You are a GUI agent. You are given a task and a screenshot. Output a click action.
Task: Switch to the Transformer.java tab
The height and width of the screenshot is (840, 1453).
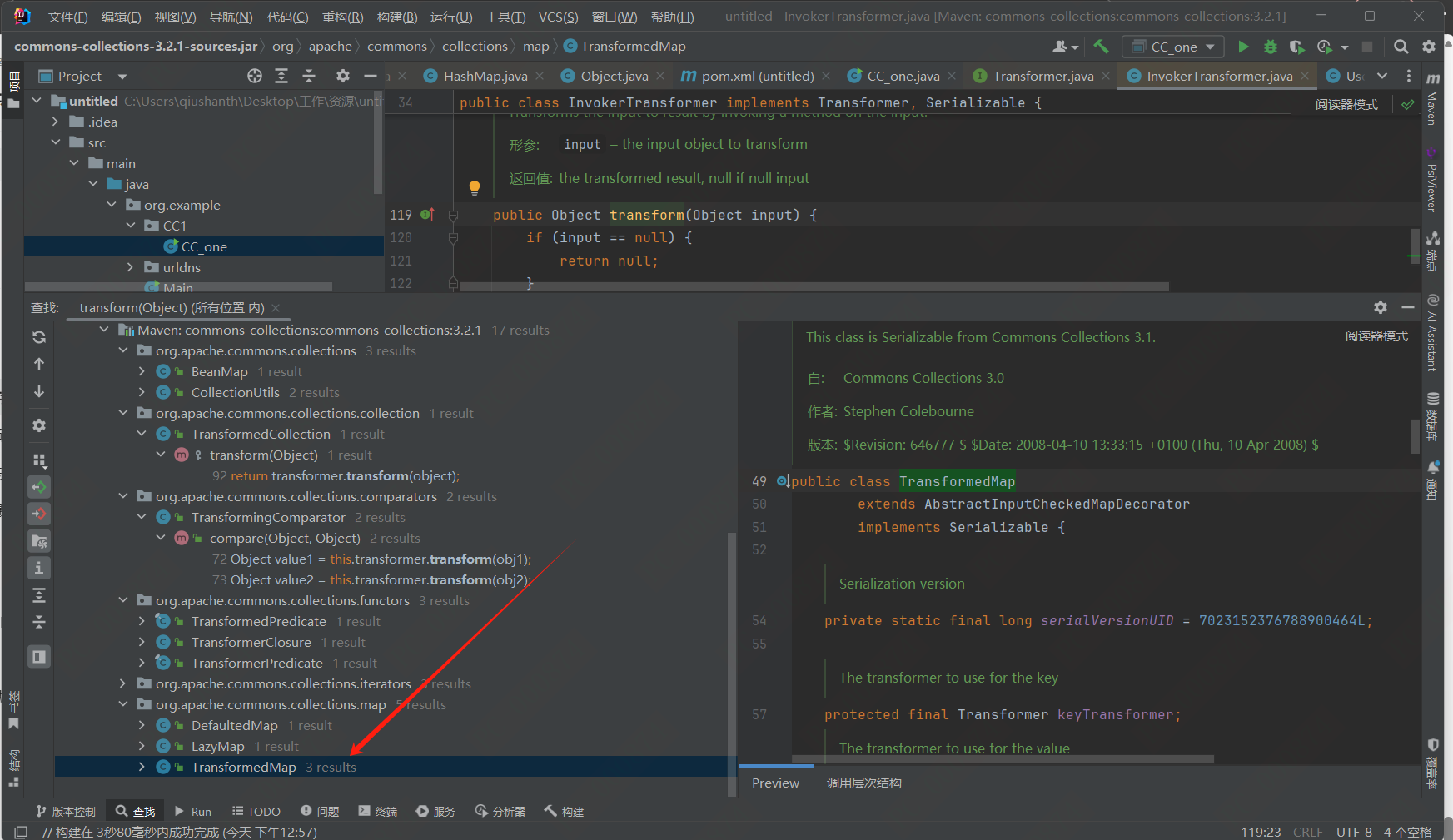1042,76
